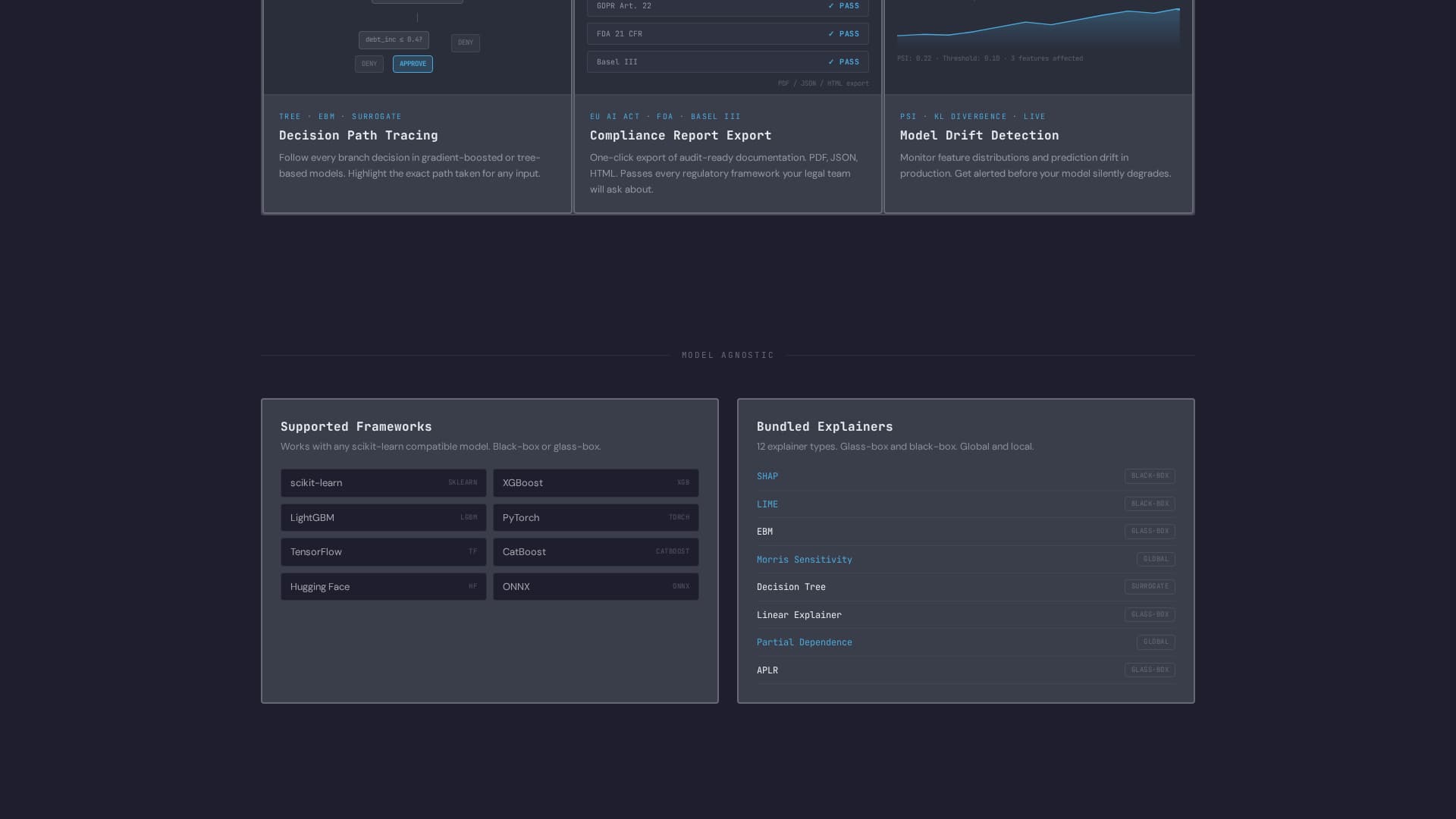The image size is (1456, 819).
Task: Open the LIME explainer link
Action: coord(767,504)
